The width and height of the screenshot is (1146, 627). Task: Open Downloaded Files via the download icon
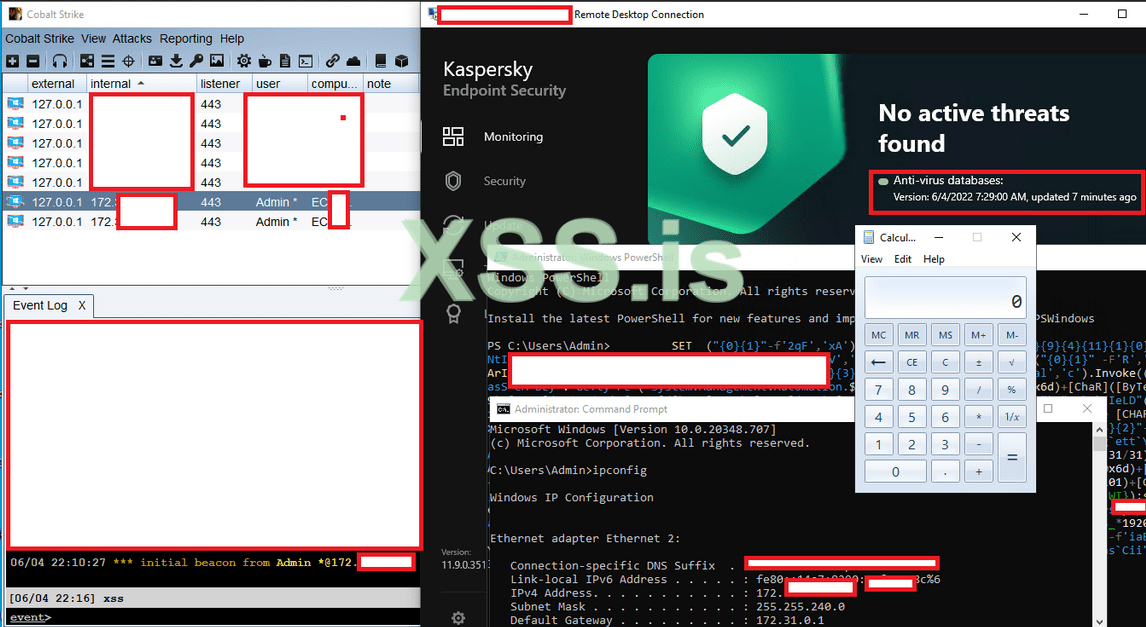176,61
